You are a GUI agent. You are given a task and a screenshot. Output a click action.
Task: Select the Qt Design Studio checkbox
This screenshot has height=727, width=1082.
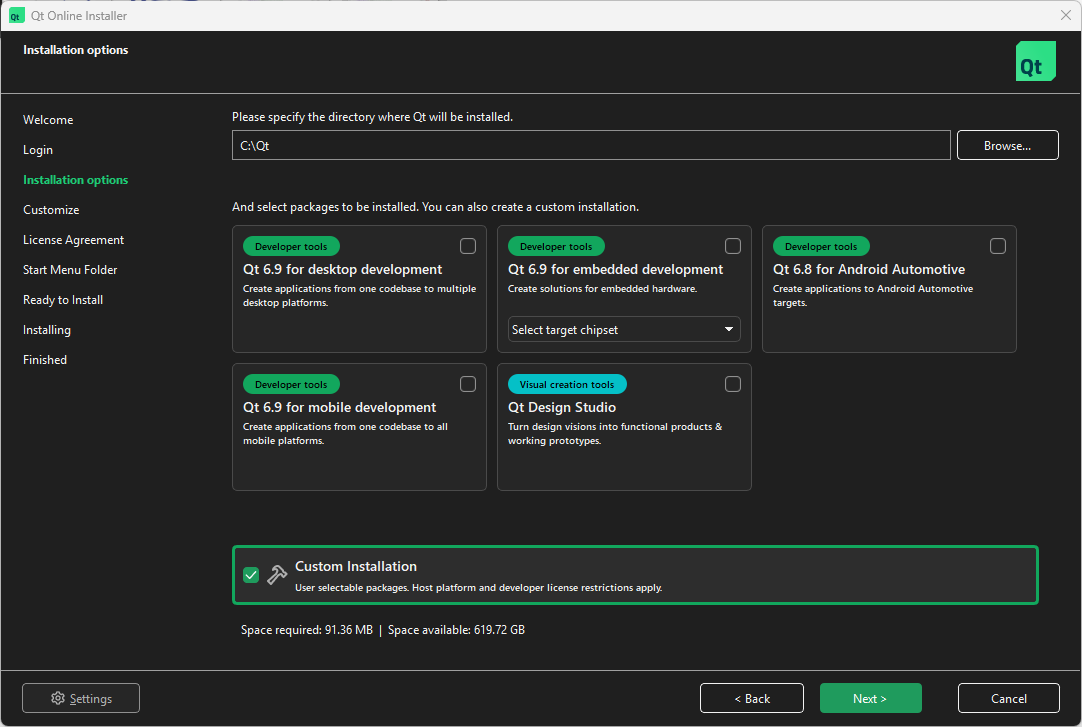pos(733,384)
